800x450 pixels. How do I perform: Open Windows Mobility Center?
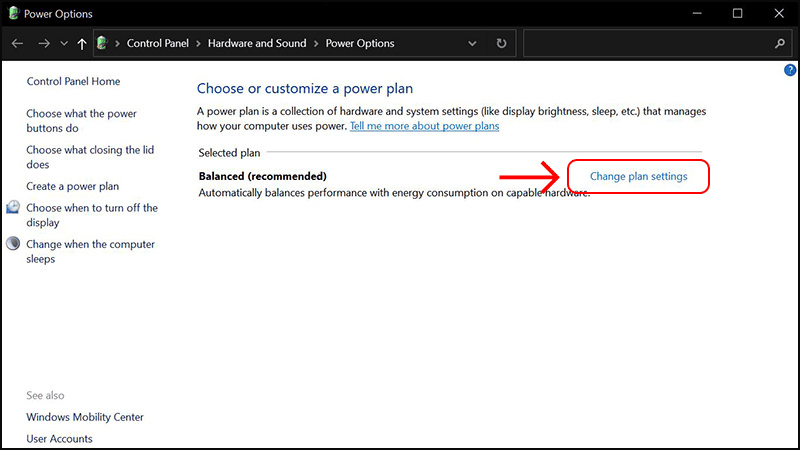point(85,417)
